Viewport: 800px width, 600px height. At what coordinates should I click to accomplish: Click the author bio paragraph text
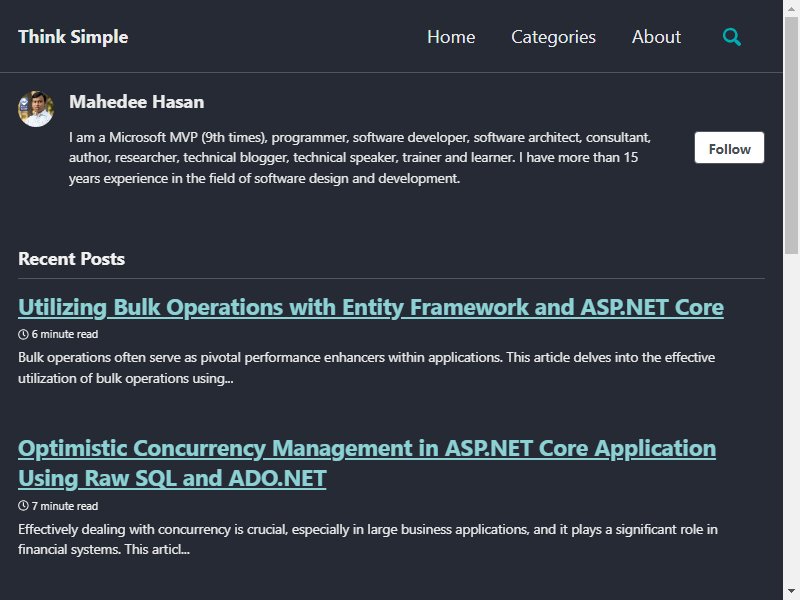(360, 158)
